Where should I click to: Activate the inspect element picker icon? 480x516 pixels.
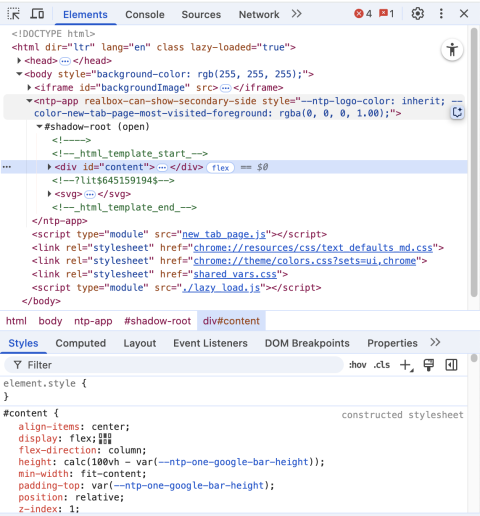(14, 14)
